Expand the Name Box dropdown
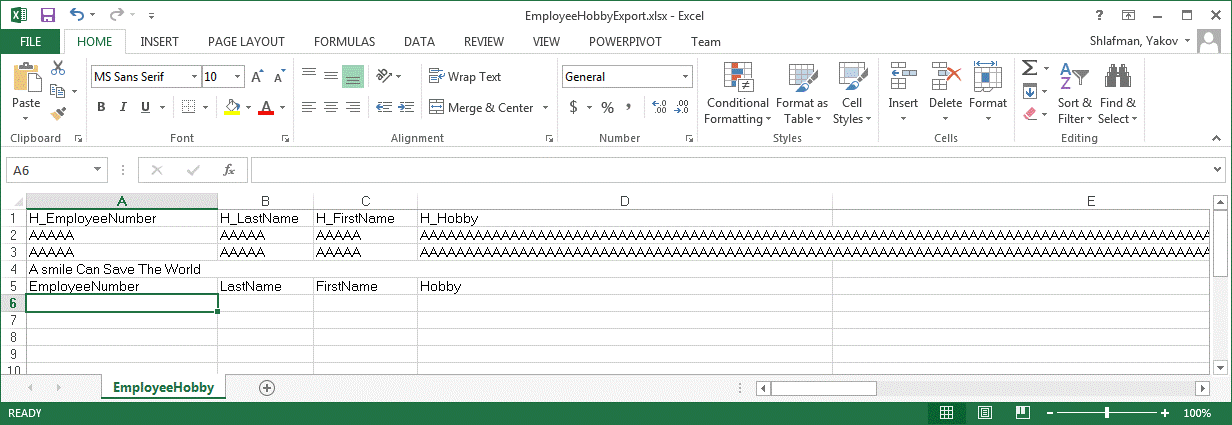Viewport: 1232px width, 425px height. point(97,170)
